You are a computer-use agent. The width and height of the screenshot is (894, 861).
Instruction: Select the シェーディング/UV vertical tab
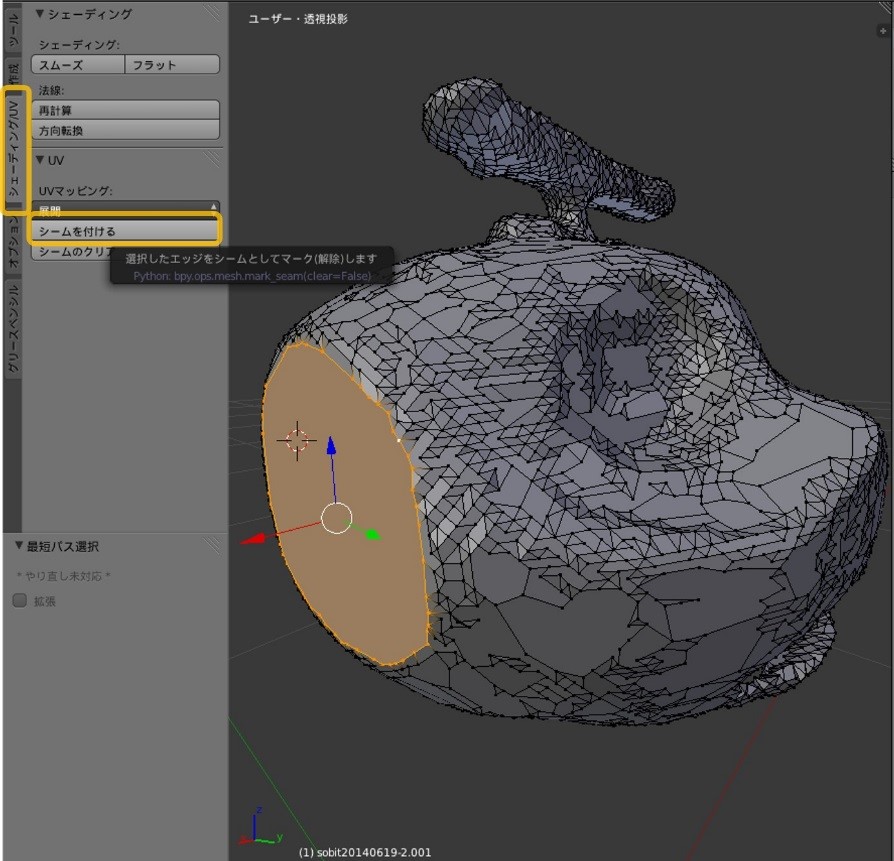(13, 150)
